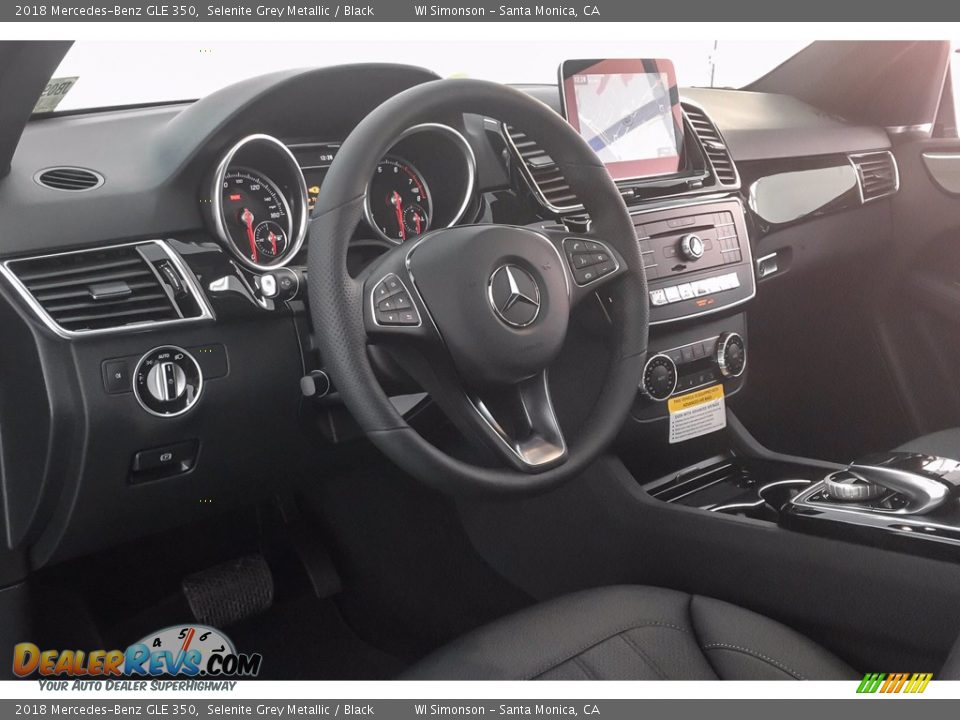This screenshot has height=720, width=960.
Task: Click header text "Selenite Grey Metallic / Black"
Action: [x=290, y=10]
